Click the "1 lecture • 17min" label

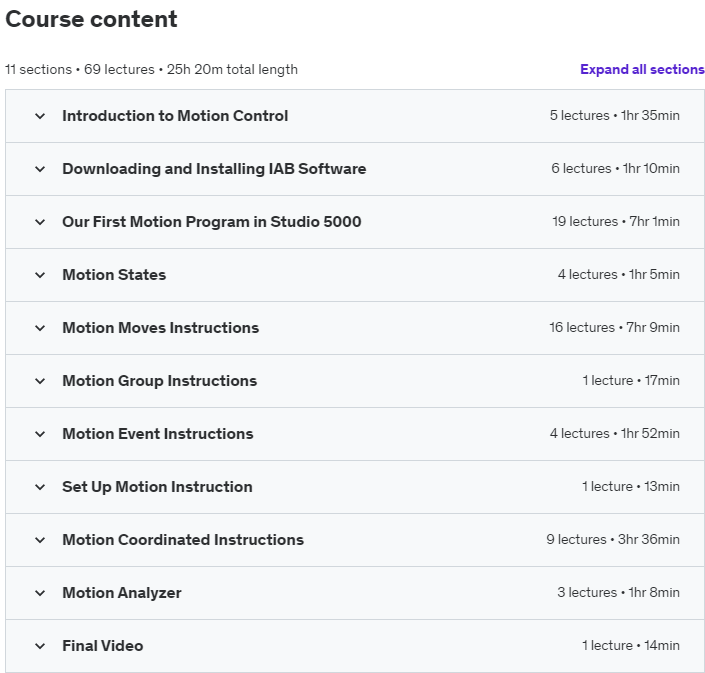click(x=630, y=381)
